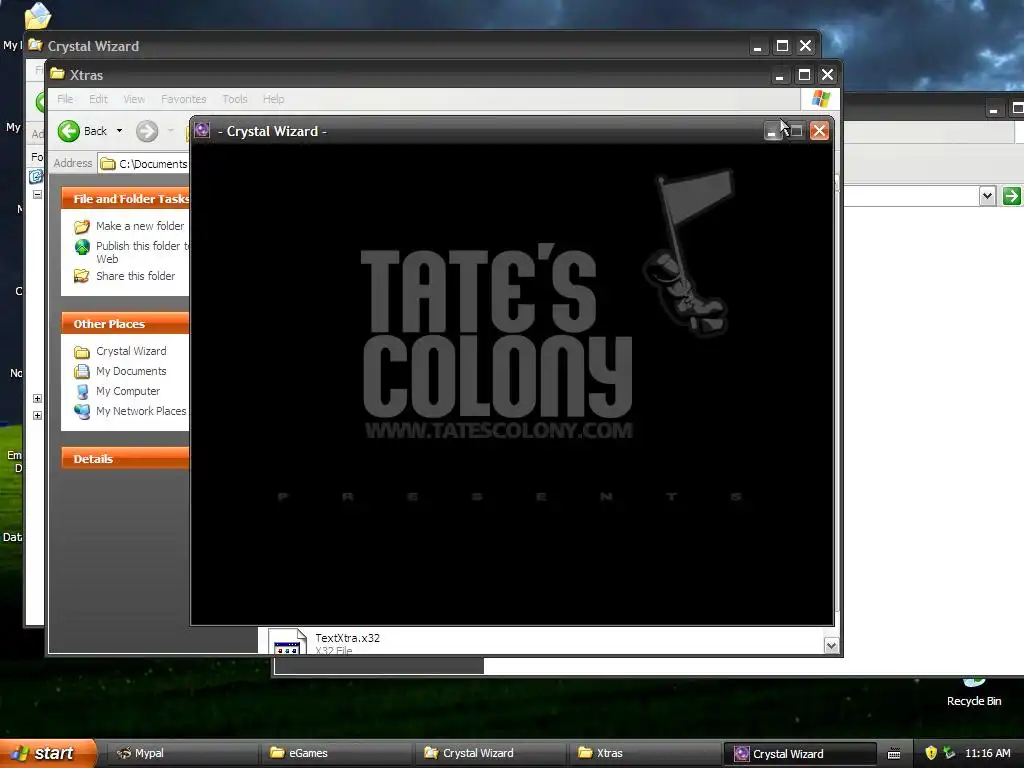Close the Crystal Wizard game window
This screenshot has width=1024, height=768.
pos(819,131)
